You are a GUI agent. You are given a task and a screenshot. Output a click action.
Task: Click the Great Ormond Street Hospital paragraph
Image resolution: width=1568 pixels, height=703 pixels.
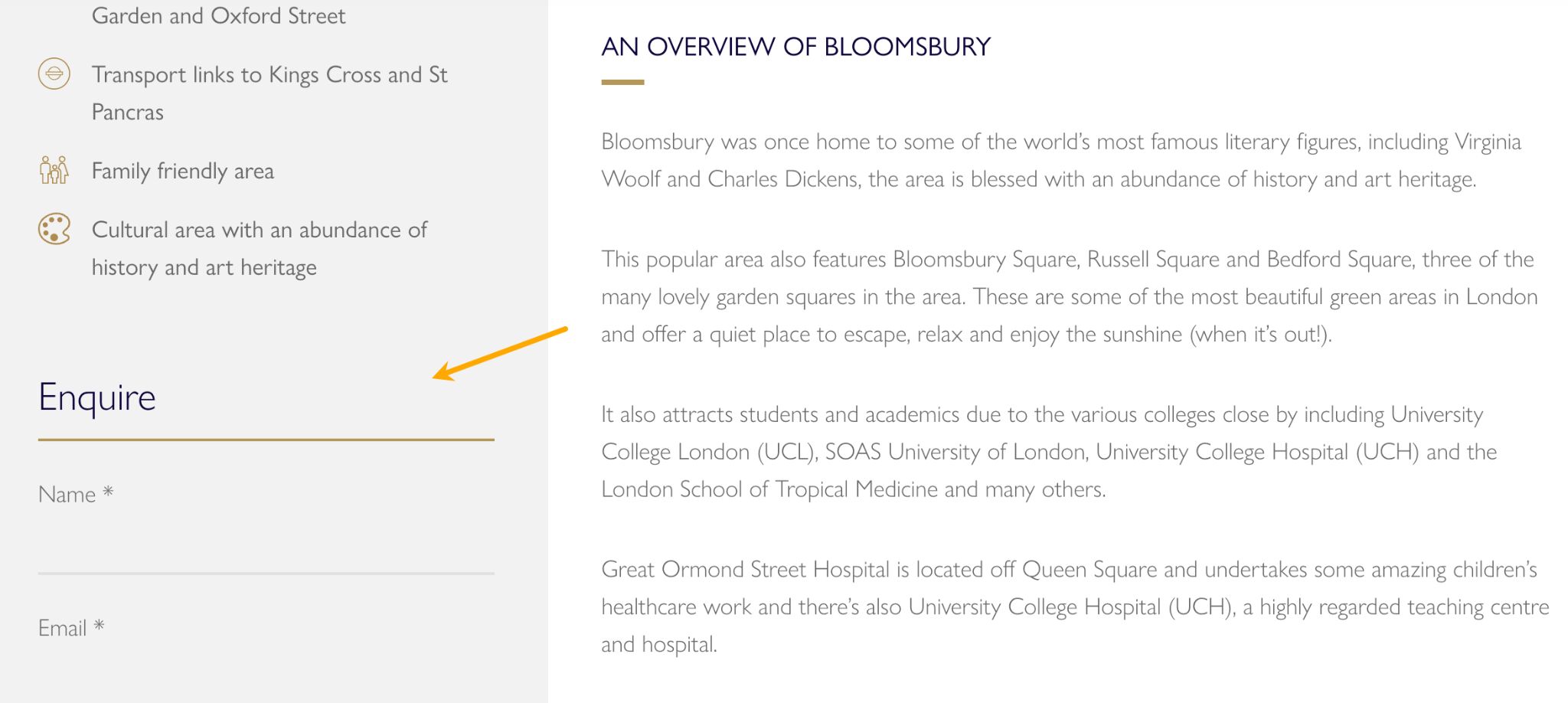1074,606
